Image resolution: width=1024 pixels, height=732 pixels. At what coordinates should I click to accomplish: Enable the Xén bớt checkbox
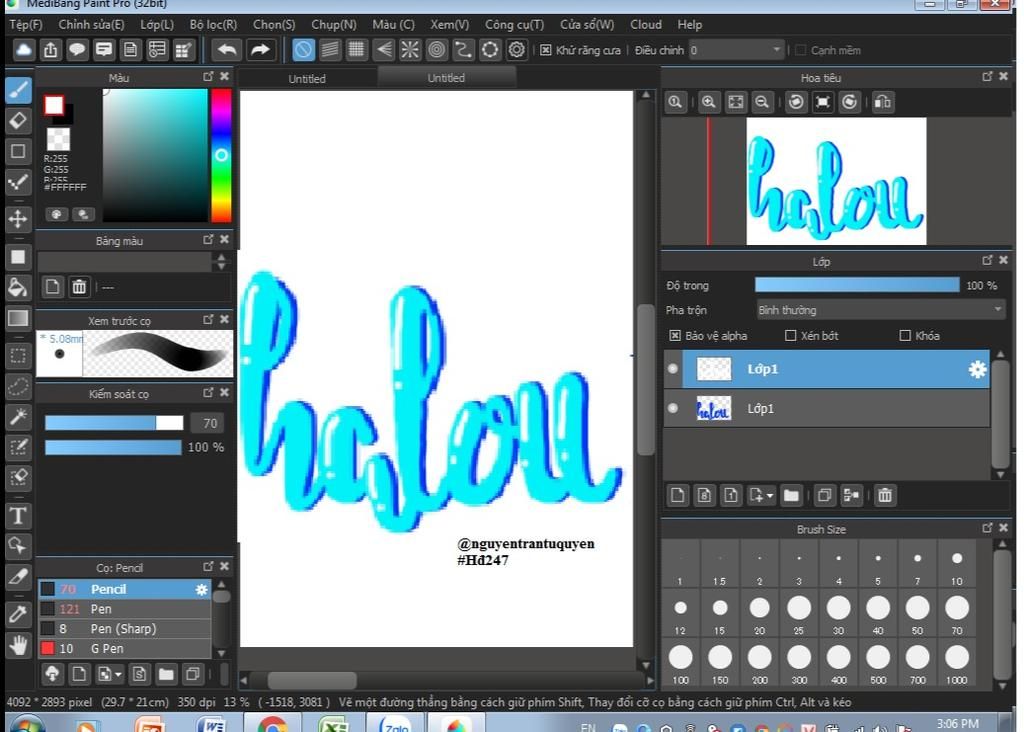790,336
